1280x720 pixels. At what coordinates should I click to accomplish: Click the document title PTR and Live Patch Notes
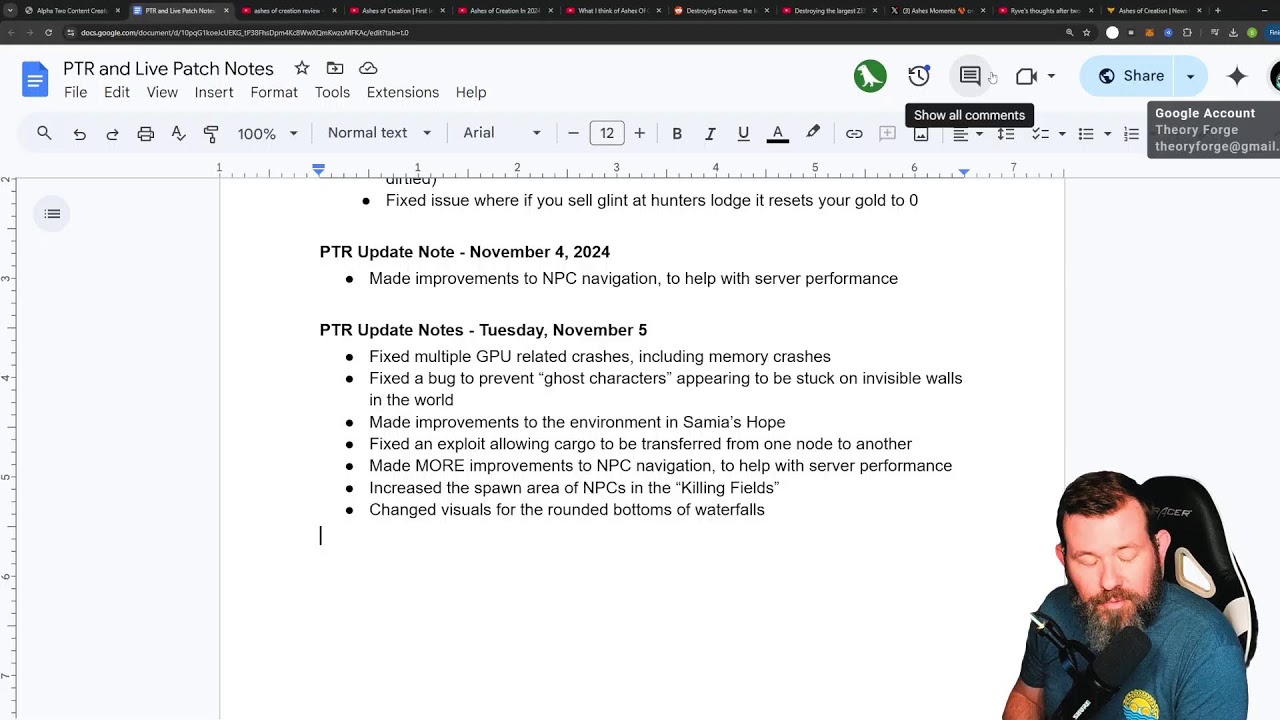(x=168, y=68)
